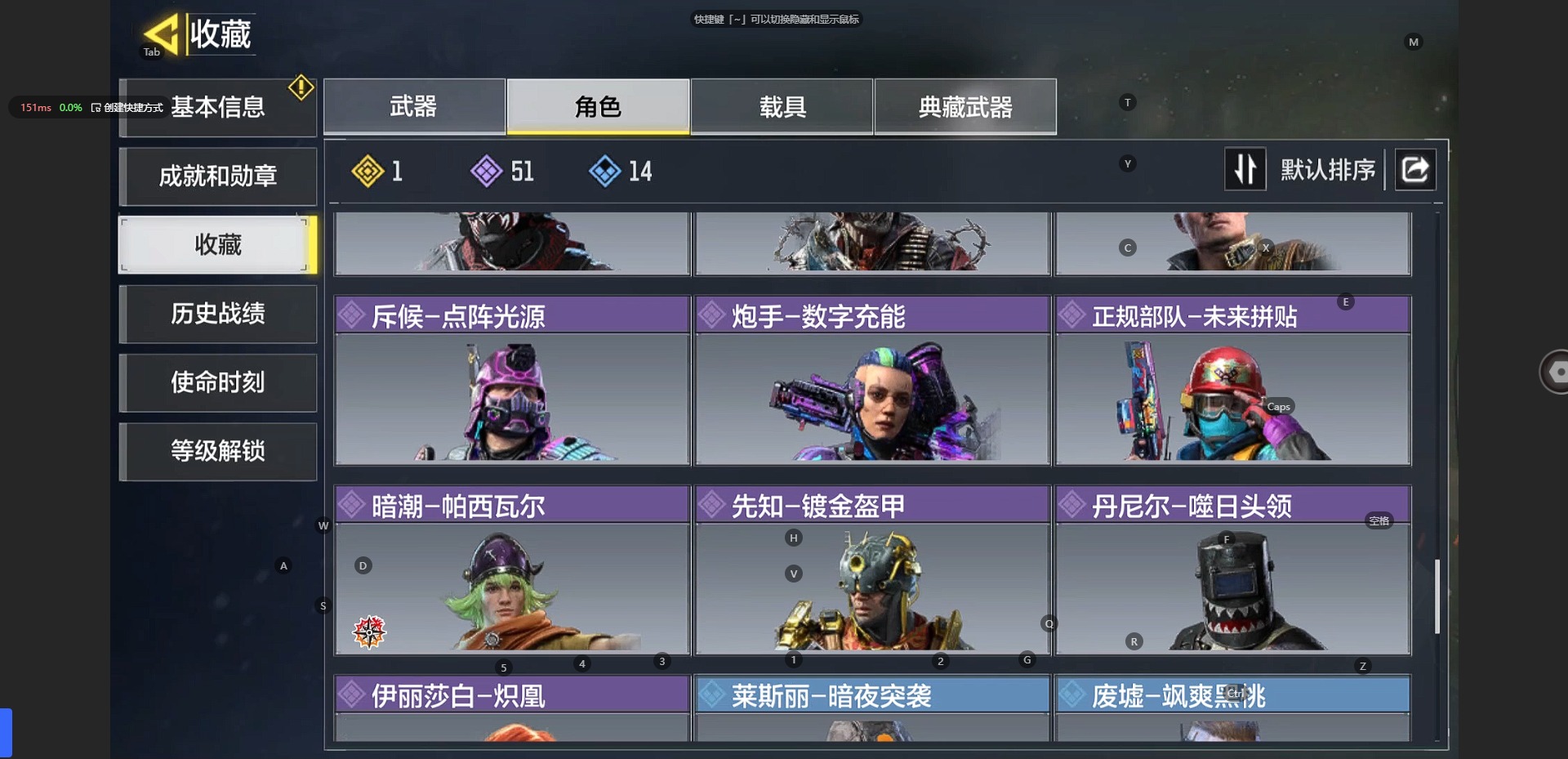Click the purple epic rarity icon
Image resolution: width=1568 pixels, height=759 pixels.
(487, 171)
